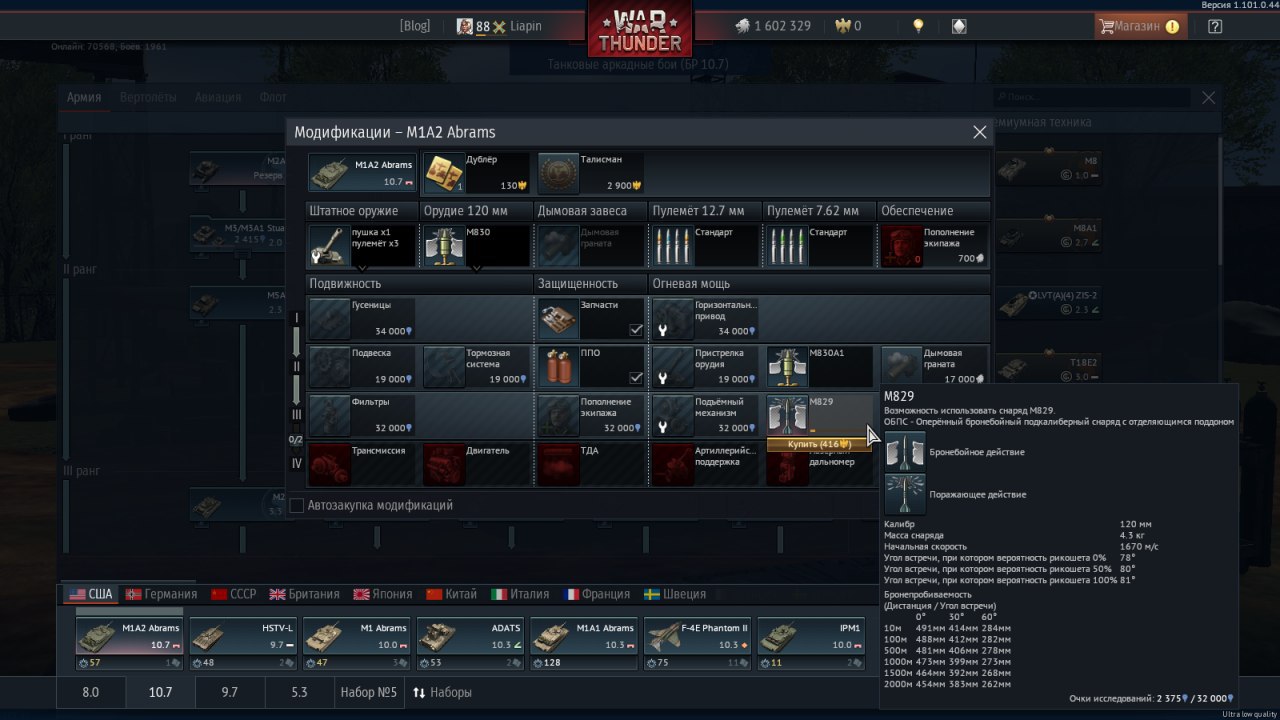Select Пристрелка орудия modification
This screenshot has height=720, width=1280.
click(x=706, y=367)
